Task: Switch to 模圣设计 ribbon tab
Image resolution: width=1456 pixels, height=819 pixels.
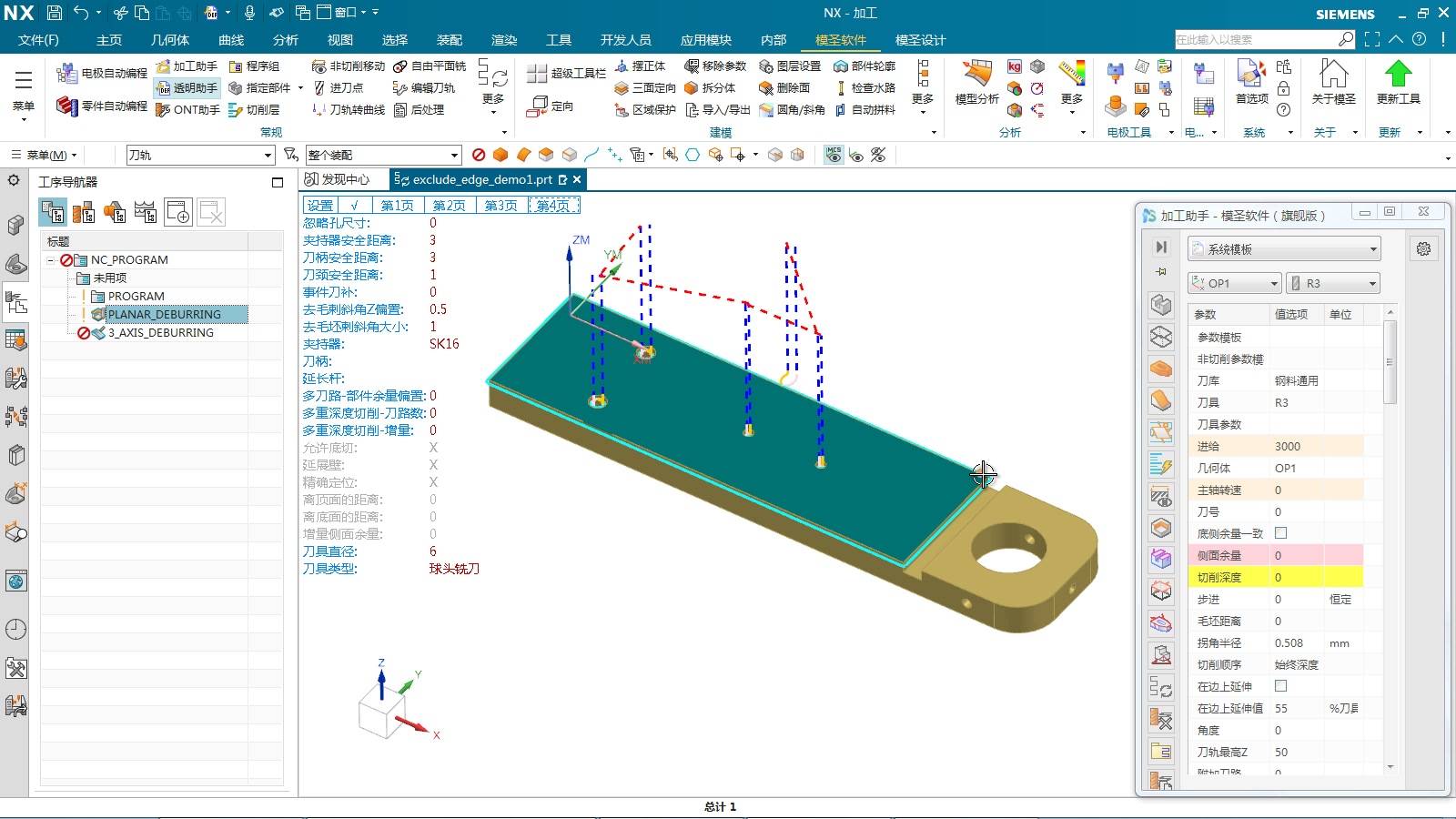Action: [921, 40]
